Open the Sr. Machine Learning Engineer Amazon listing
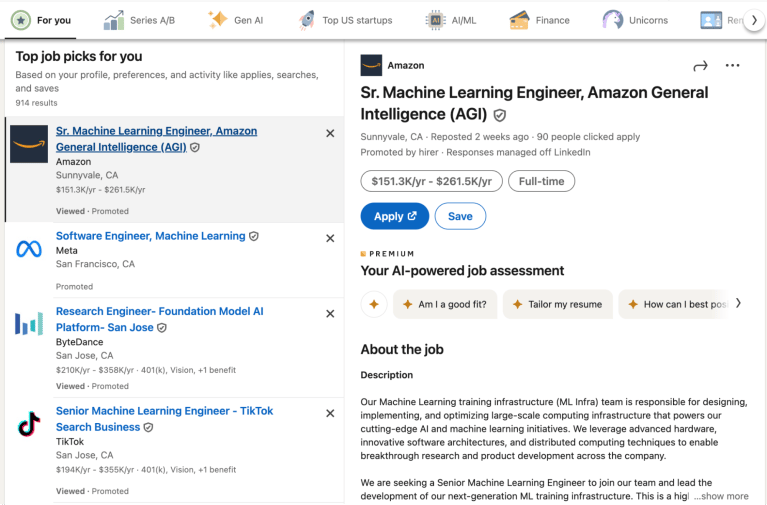Screen dimensions: 767x505 [156, 139]
